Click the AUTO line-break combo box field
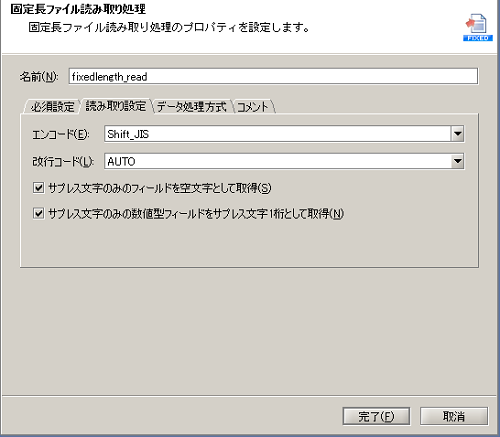 tap(284, 161)
